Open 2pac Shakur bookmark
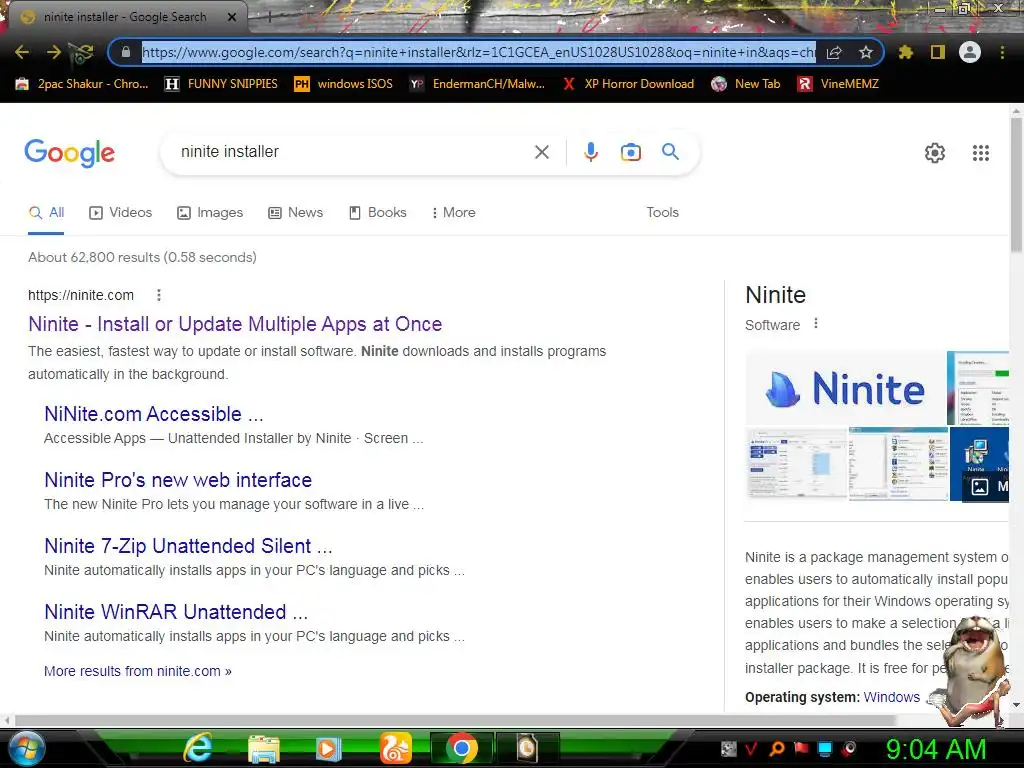The image size is (1024, 768). (x=82, y=84)
